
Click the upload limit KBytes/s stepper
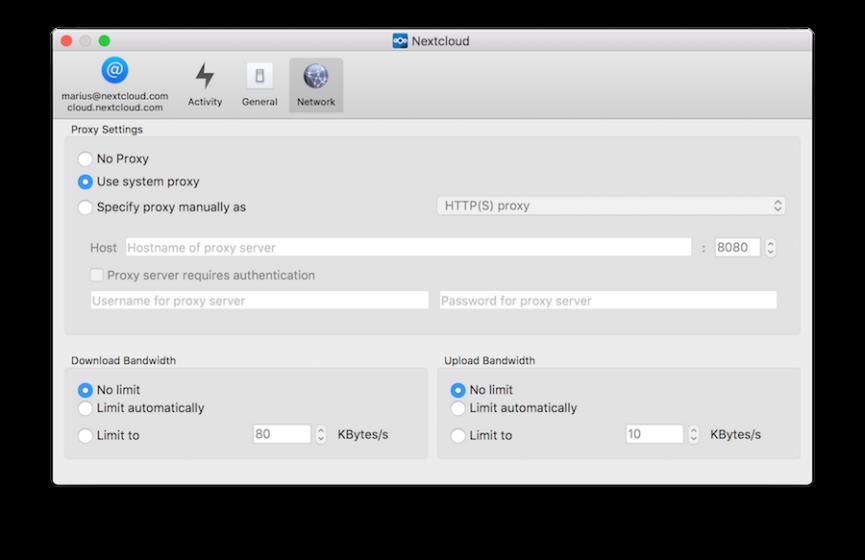694,435
